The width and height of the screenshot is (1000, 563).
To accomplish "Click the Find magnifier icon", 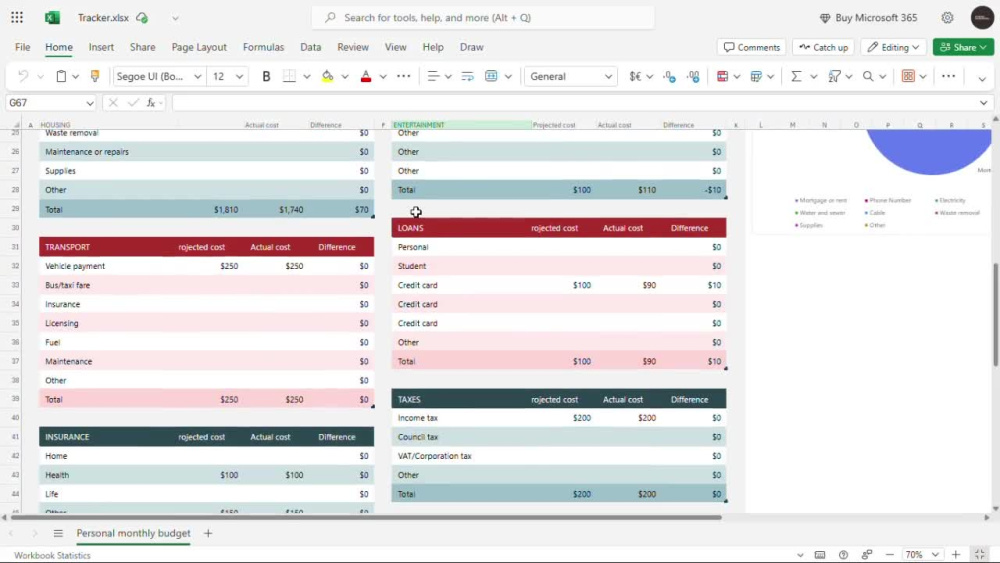I will (868, 77).
